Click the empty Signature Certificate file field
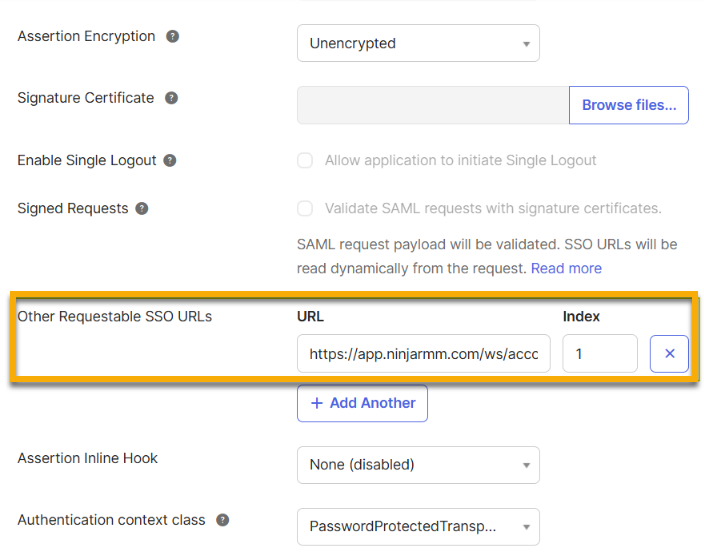 432,105
